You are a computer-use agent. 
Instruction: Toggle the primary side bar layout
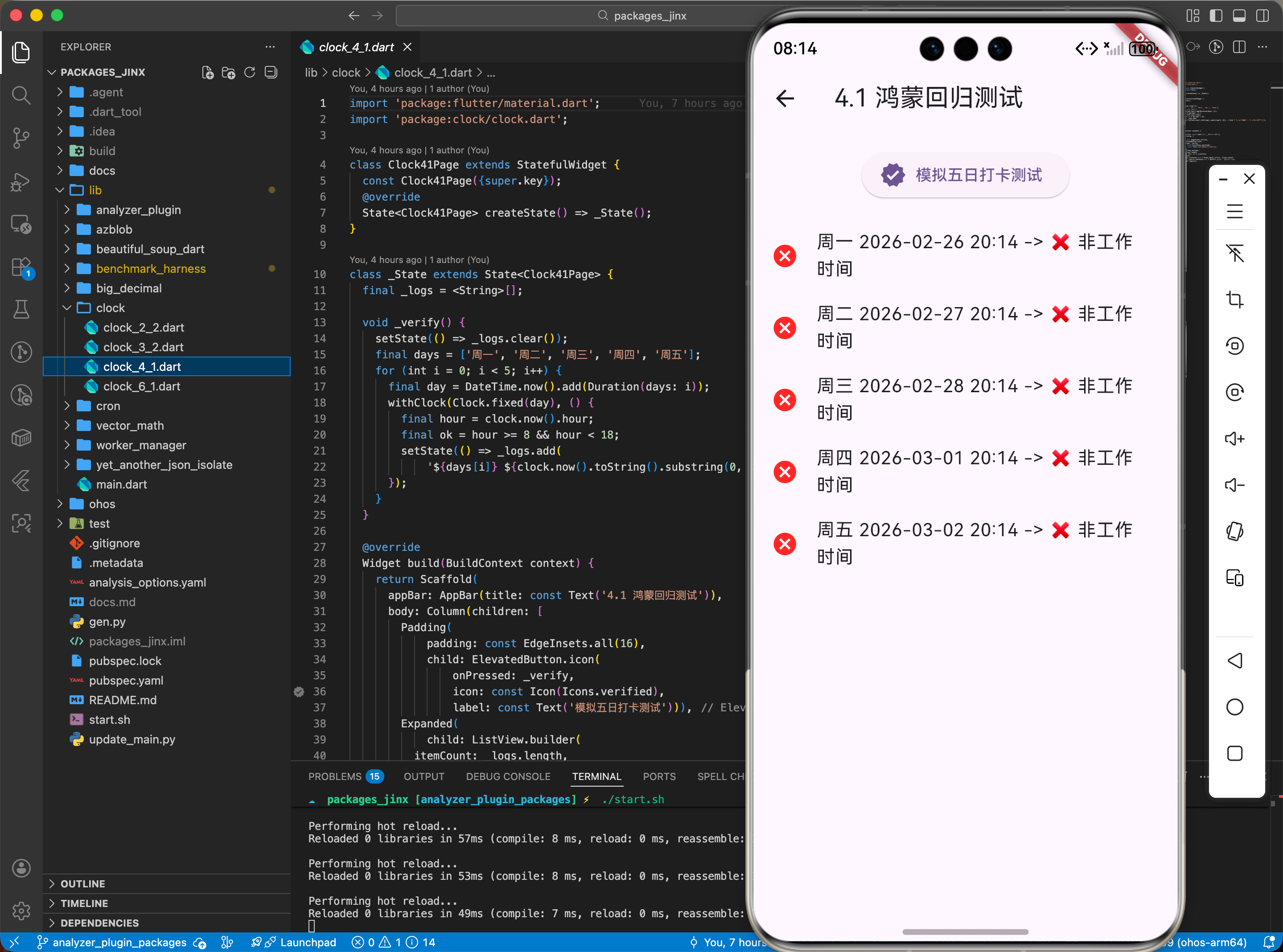coord(1216,16)
